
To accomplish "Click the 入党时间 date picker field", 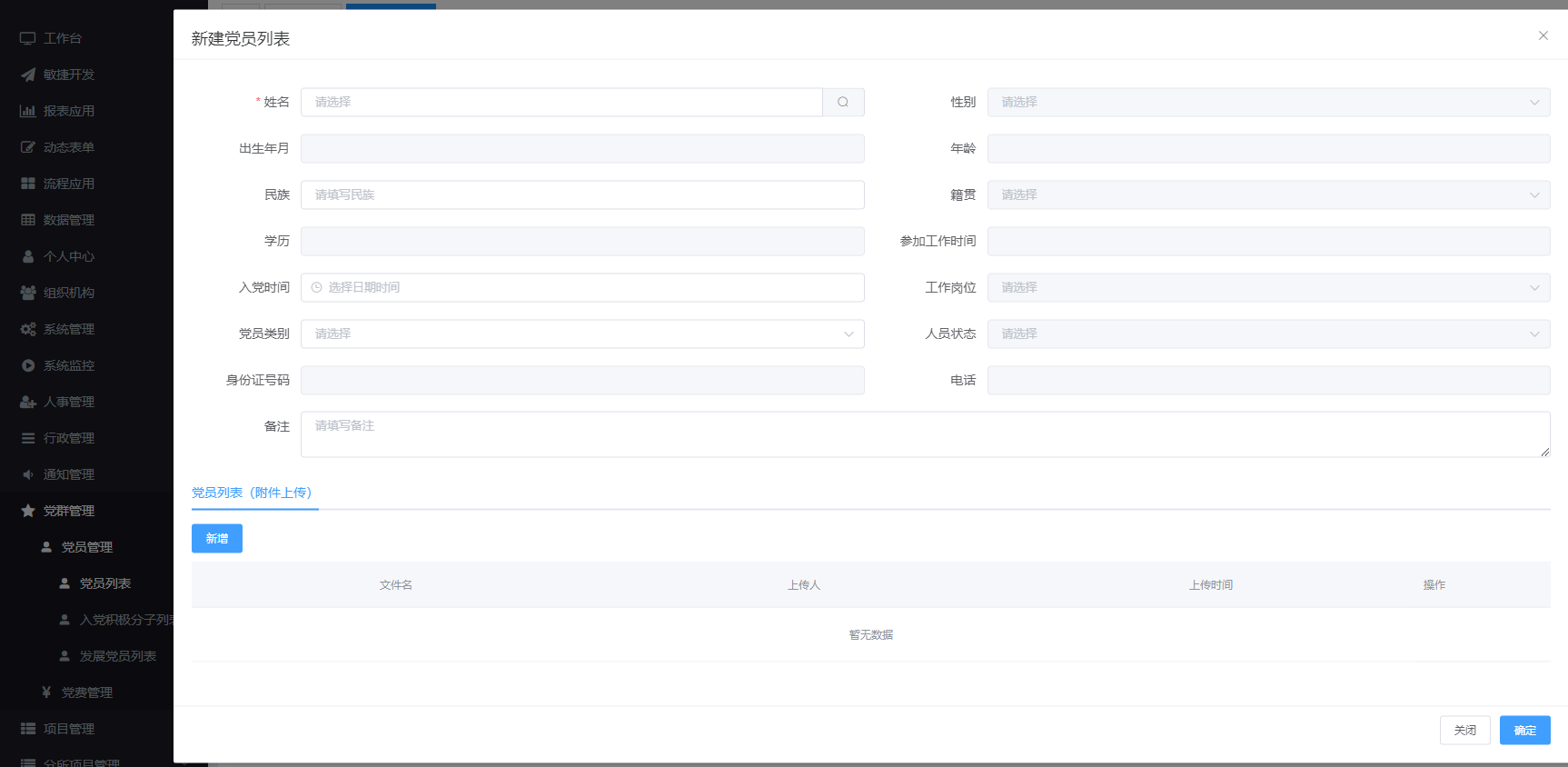I will point(582,287).
